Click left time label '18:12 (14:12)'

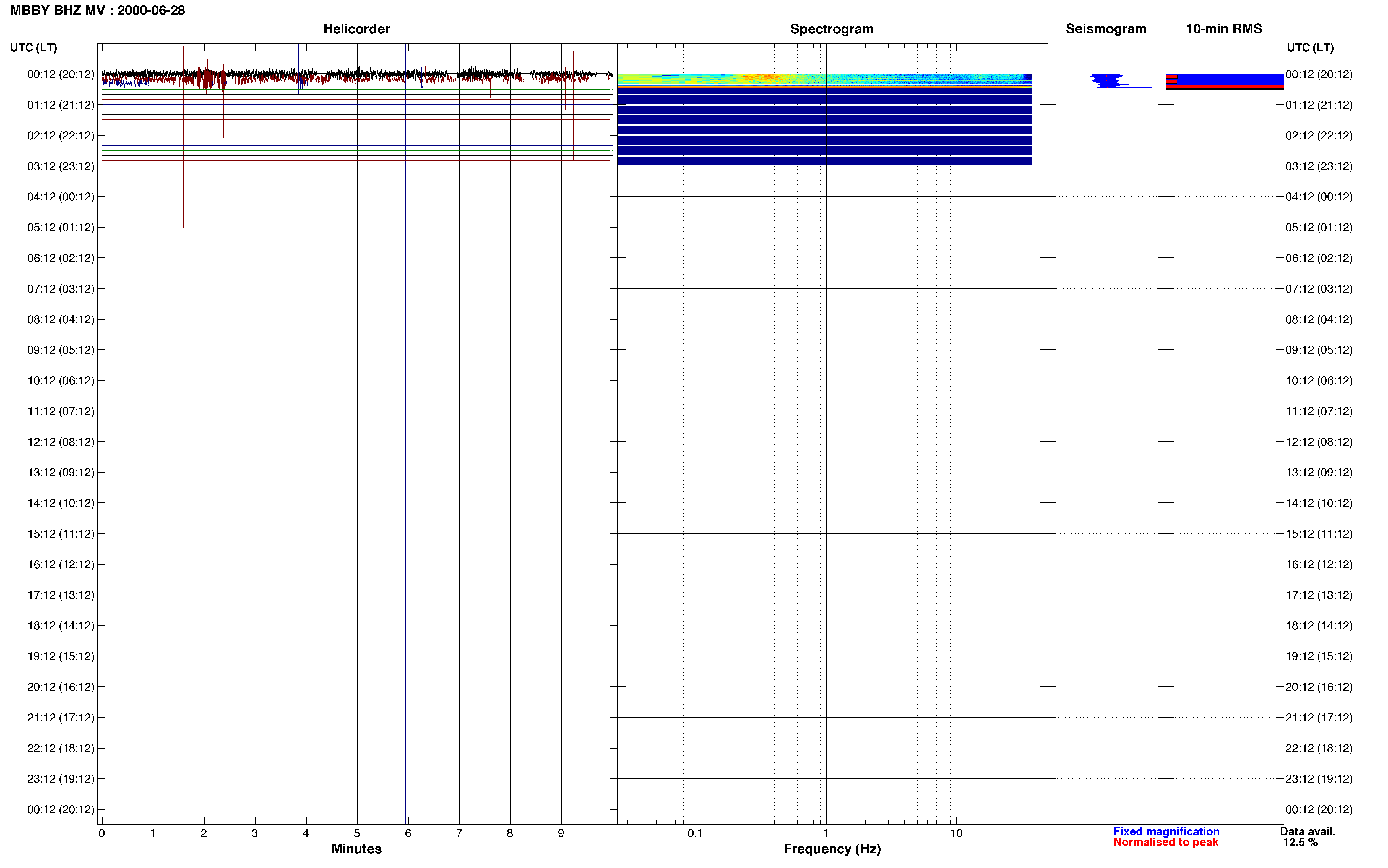tap(60, 626)
